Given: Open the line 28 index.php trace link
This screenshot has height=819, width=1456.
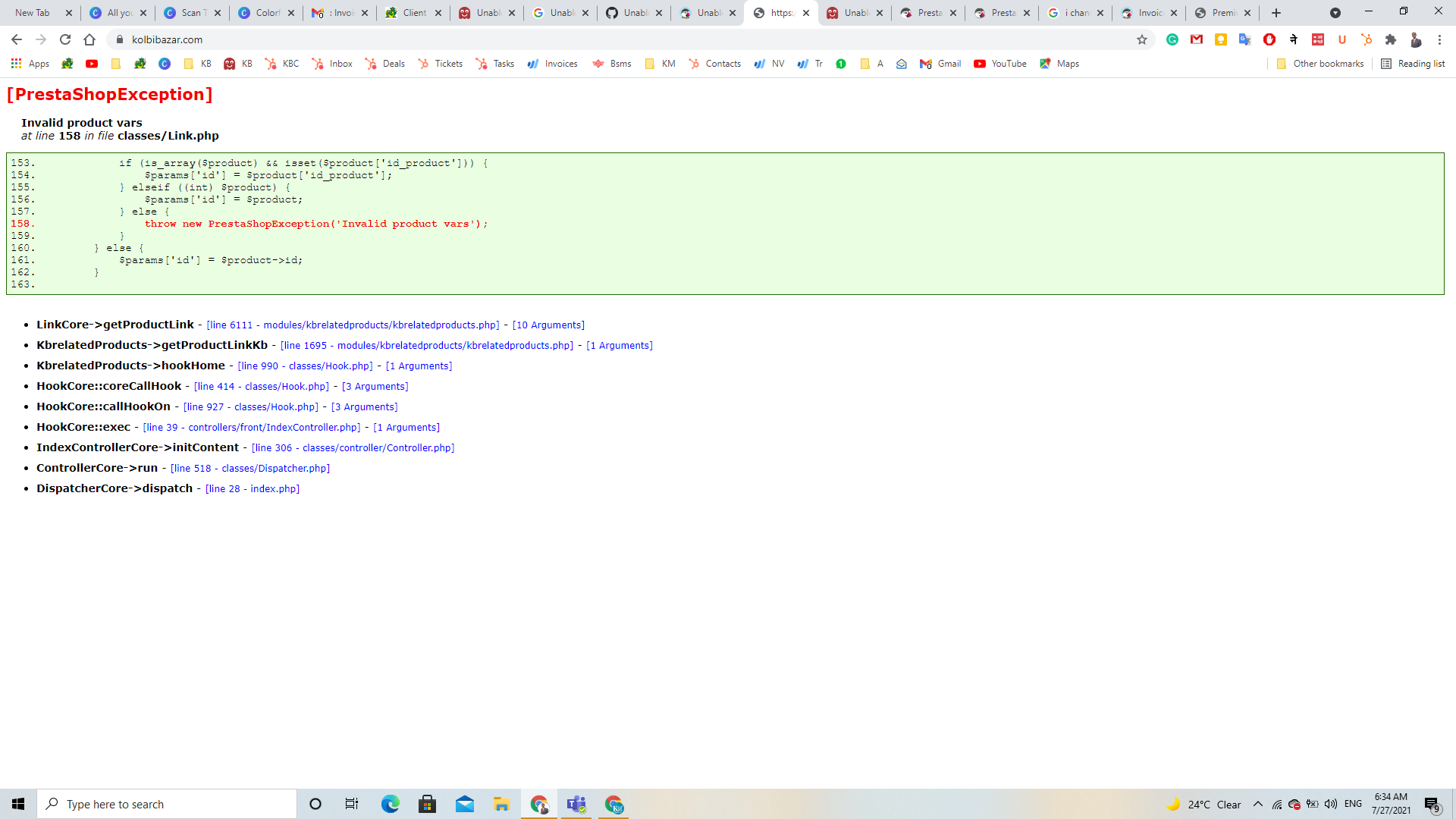Looking at the screenshot, I should (x=253, y=488).
